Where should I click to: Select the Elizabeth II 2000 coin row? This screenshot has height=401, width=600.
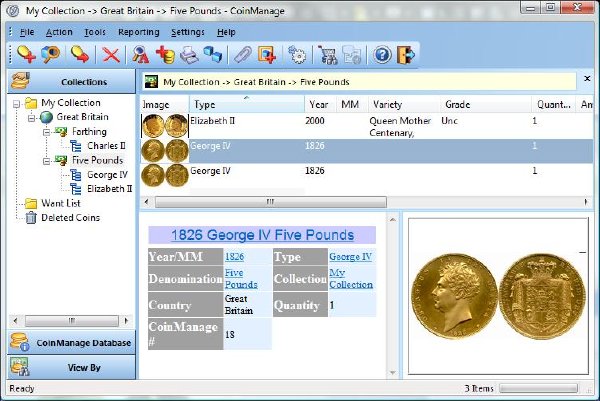(x=367, y=126)
